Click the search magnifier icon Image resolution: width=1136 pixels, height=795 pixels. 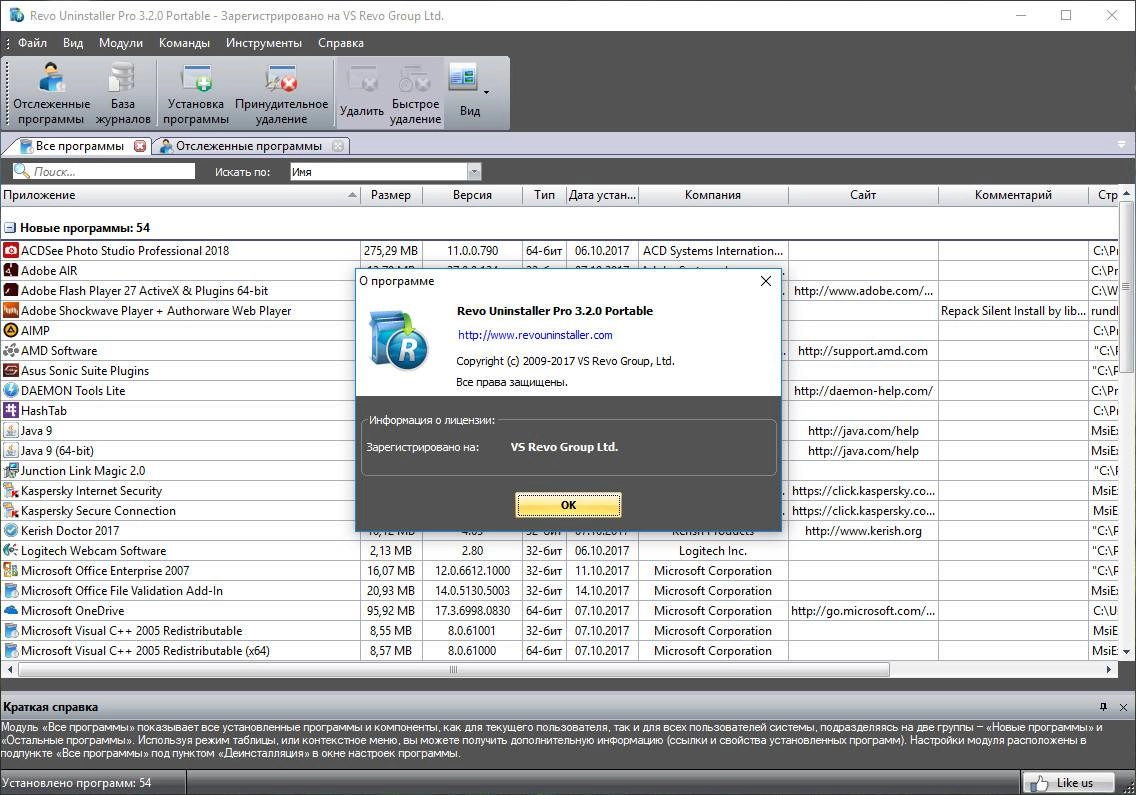(x=22, y=171)
